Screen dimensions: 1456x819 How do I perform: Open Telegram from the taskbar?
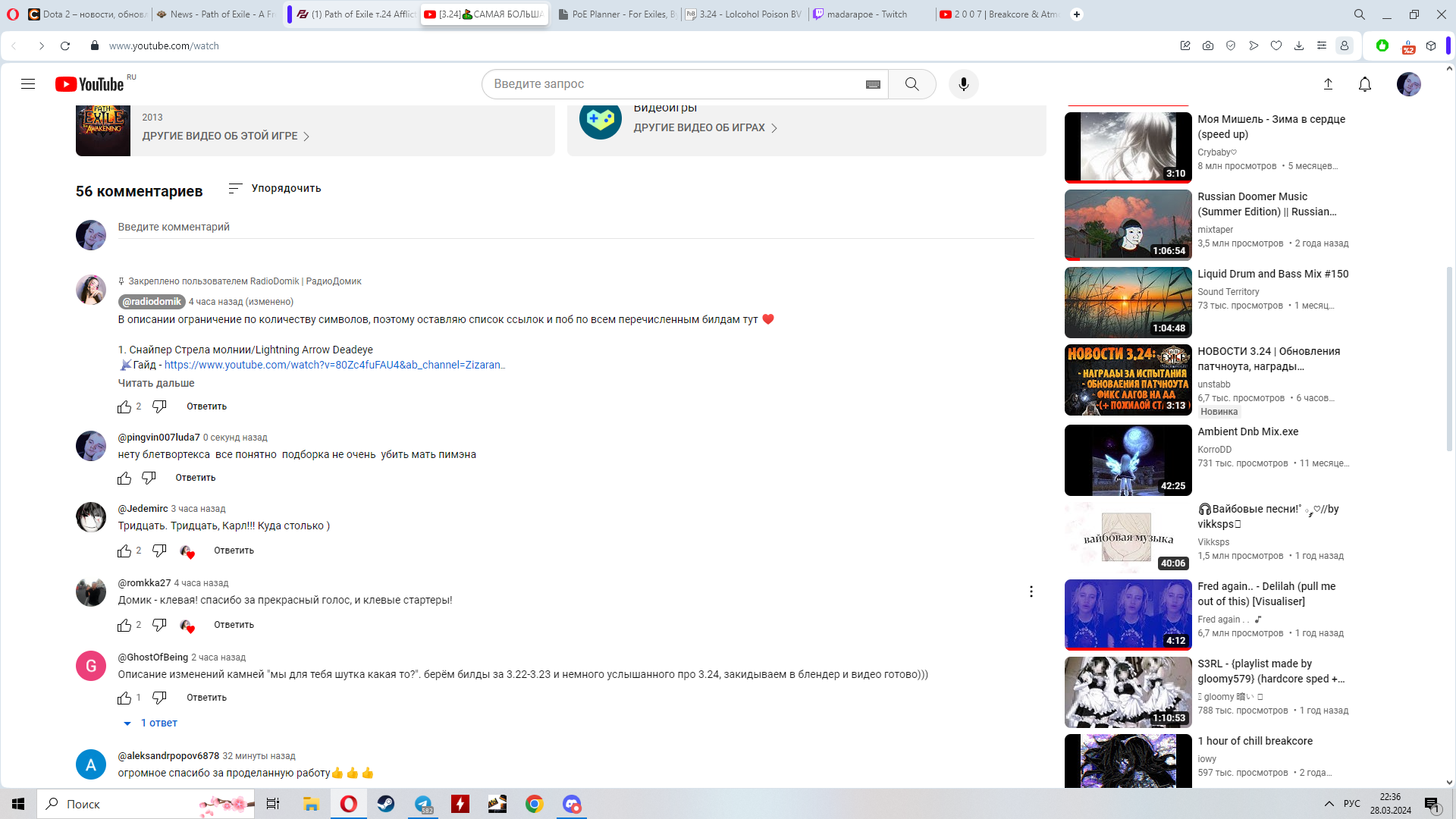(x=423, y=804)
